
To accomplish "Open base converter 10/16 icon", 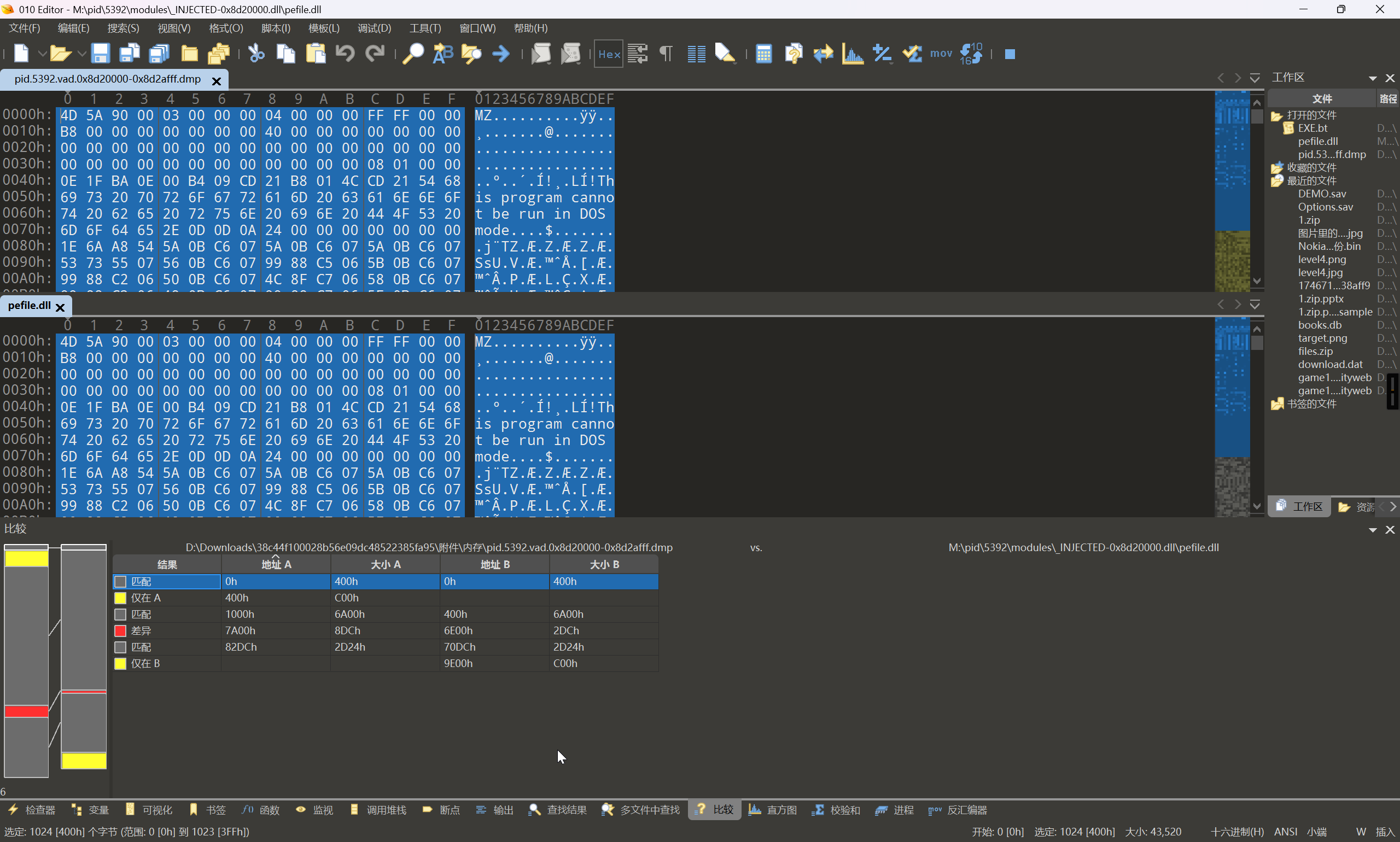I will tap(971, 54).
